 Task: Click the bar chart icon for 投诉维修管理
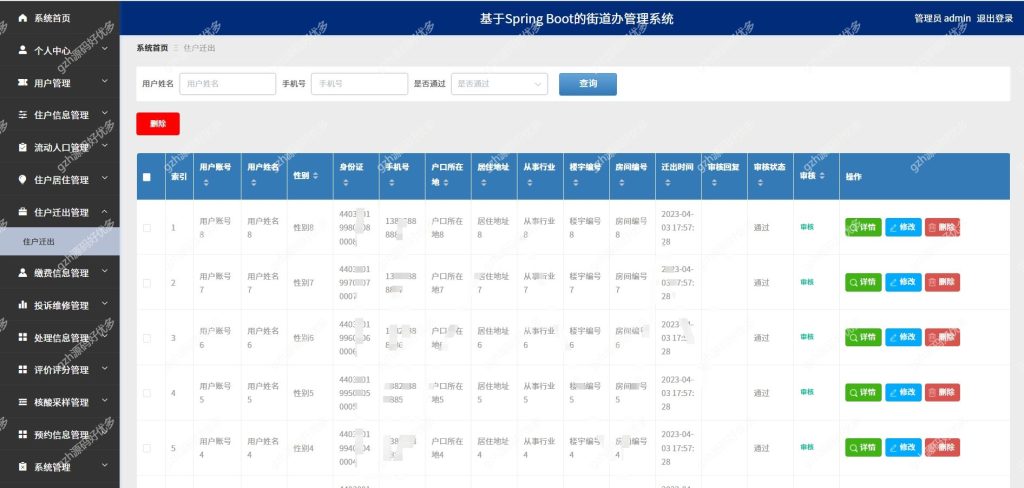coord(23,305)
